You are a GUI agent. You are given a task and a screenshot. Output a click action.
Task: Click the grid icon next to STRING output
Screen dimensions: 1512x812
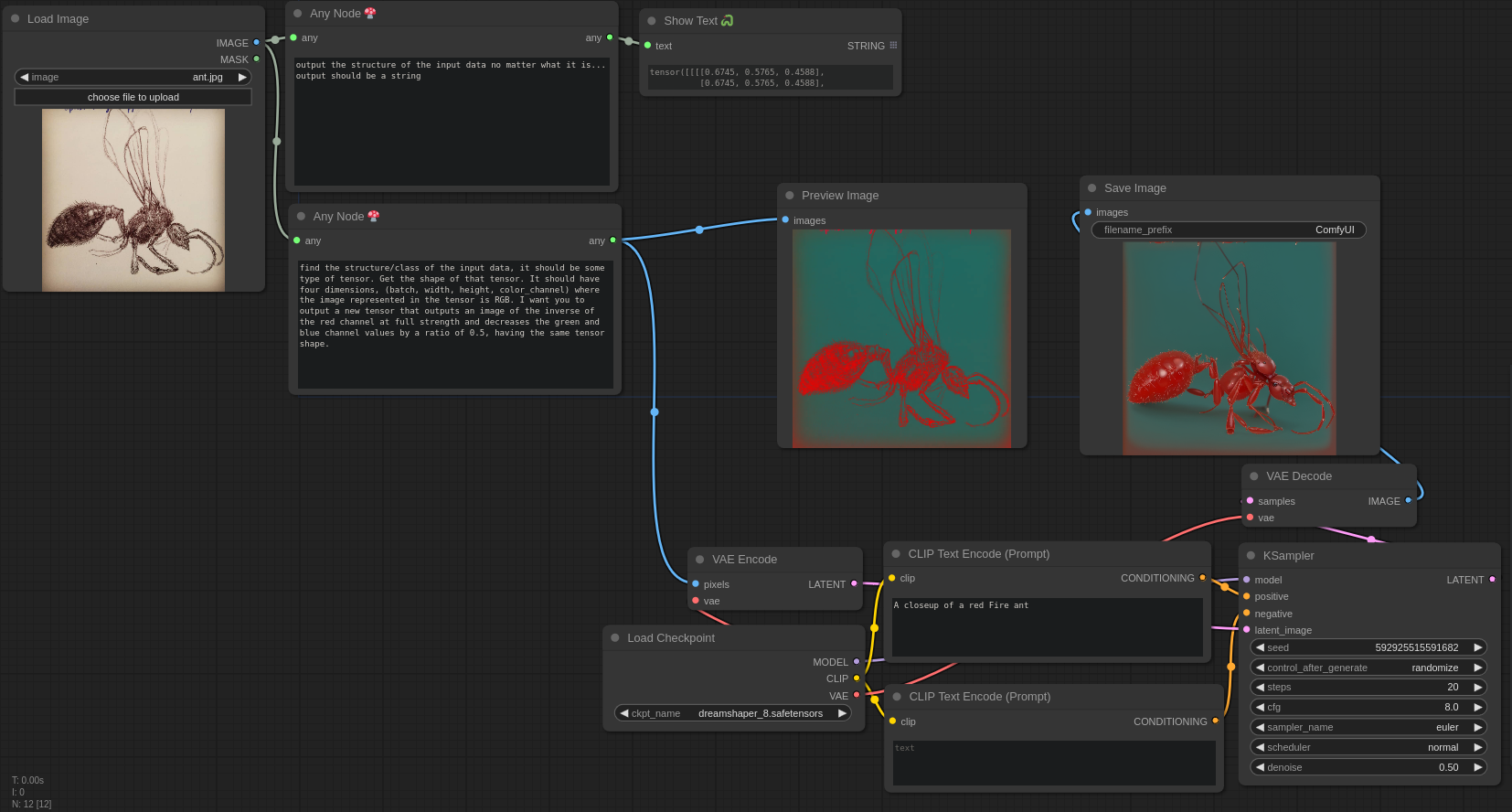pyautogui.click(x=893, y=45)
